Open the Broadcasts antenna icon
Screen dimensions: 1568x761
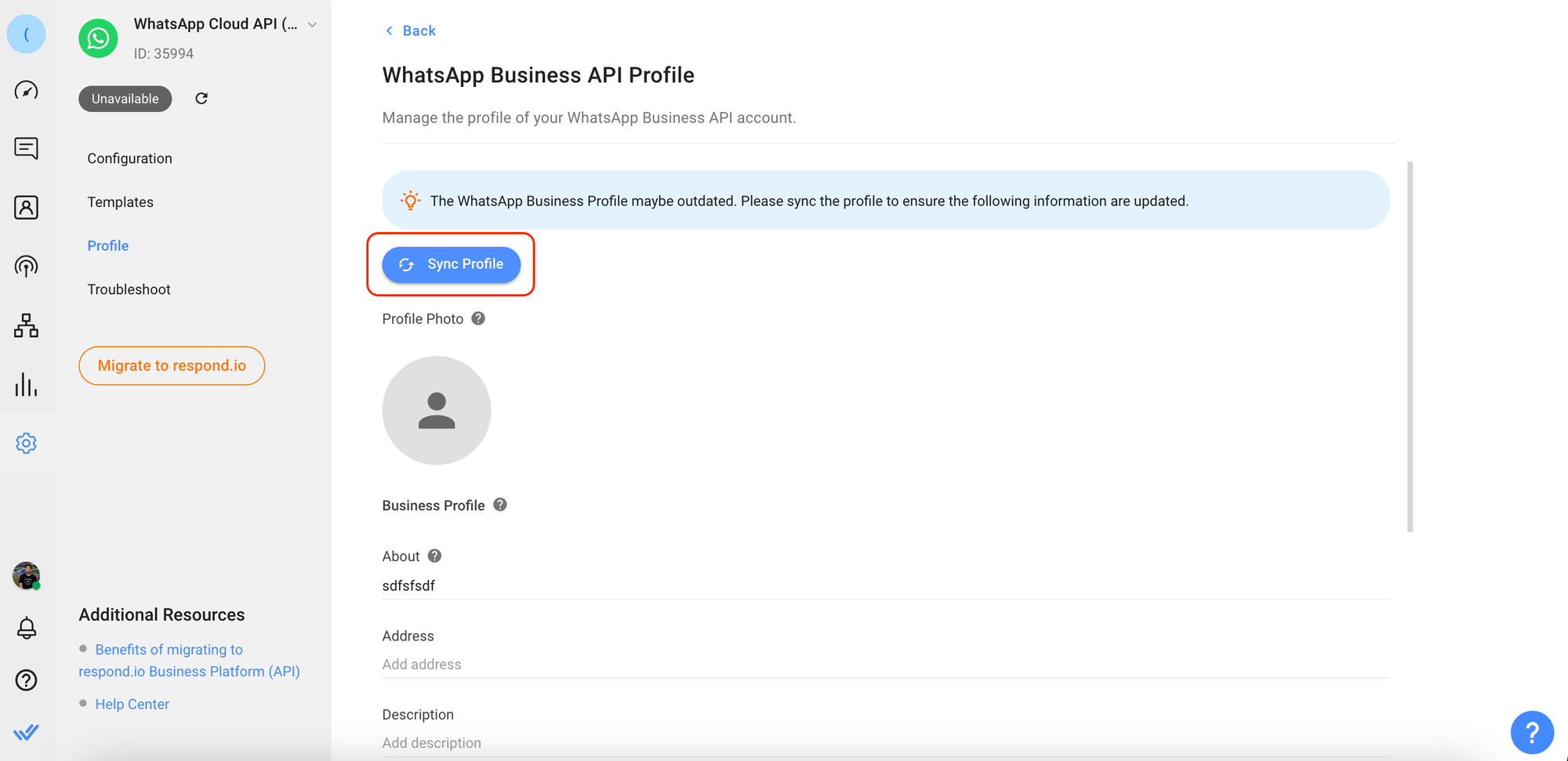26,266
